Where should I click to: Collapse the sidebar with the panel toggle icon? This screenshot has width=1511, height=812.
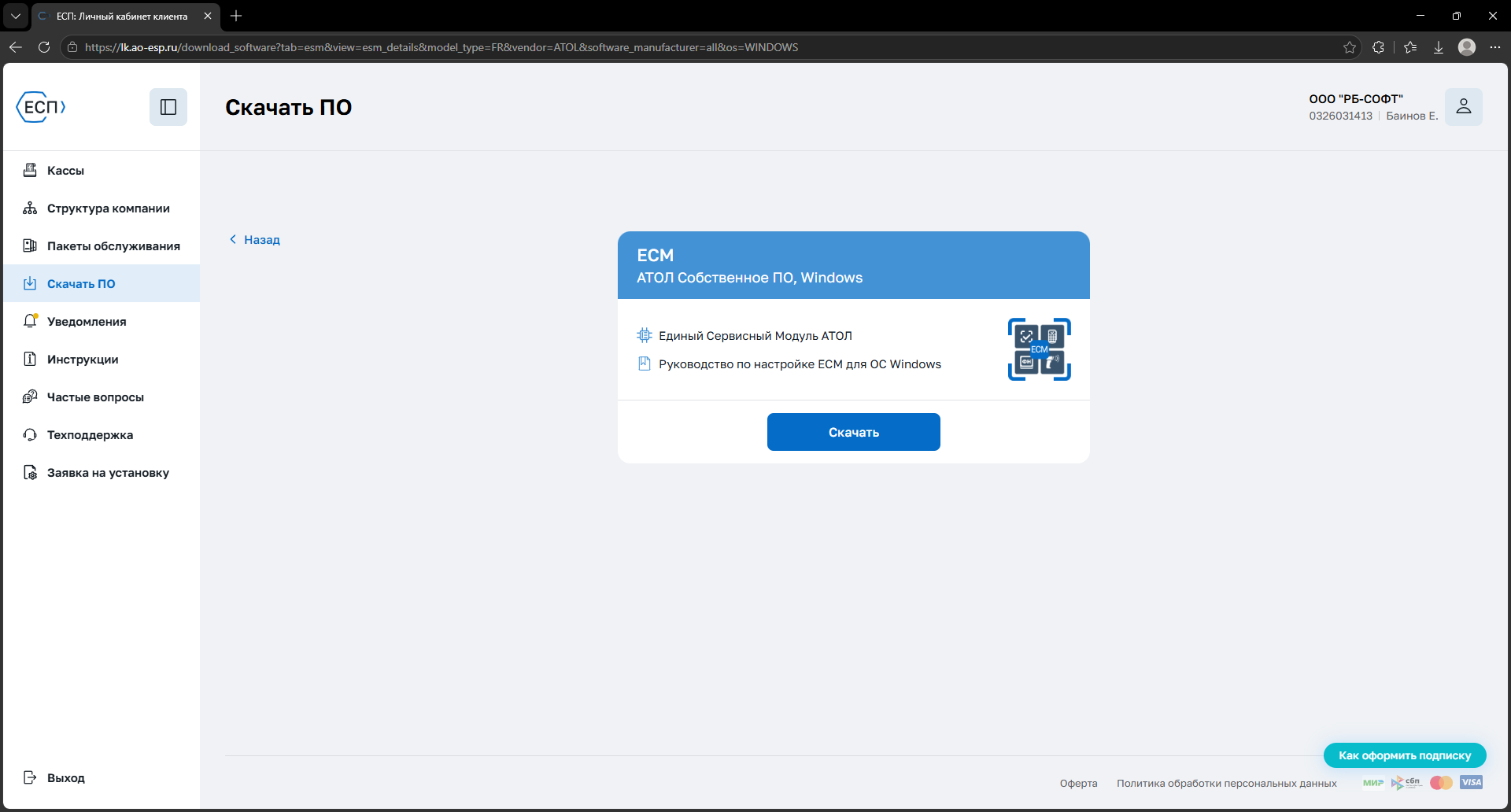[168, 107]
